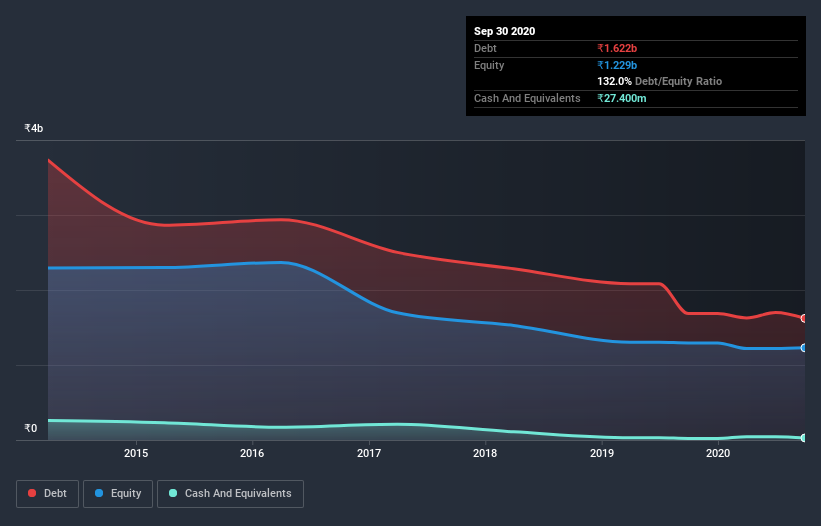Screen dimensions: 821x526
Task: Click the 2016 x-axis label
Action: click(252, 453)
